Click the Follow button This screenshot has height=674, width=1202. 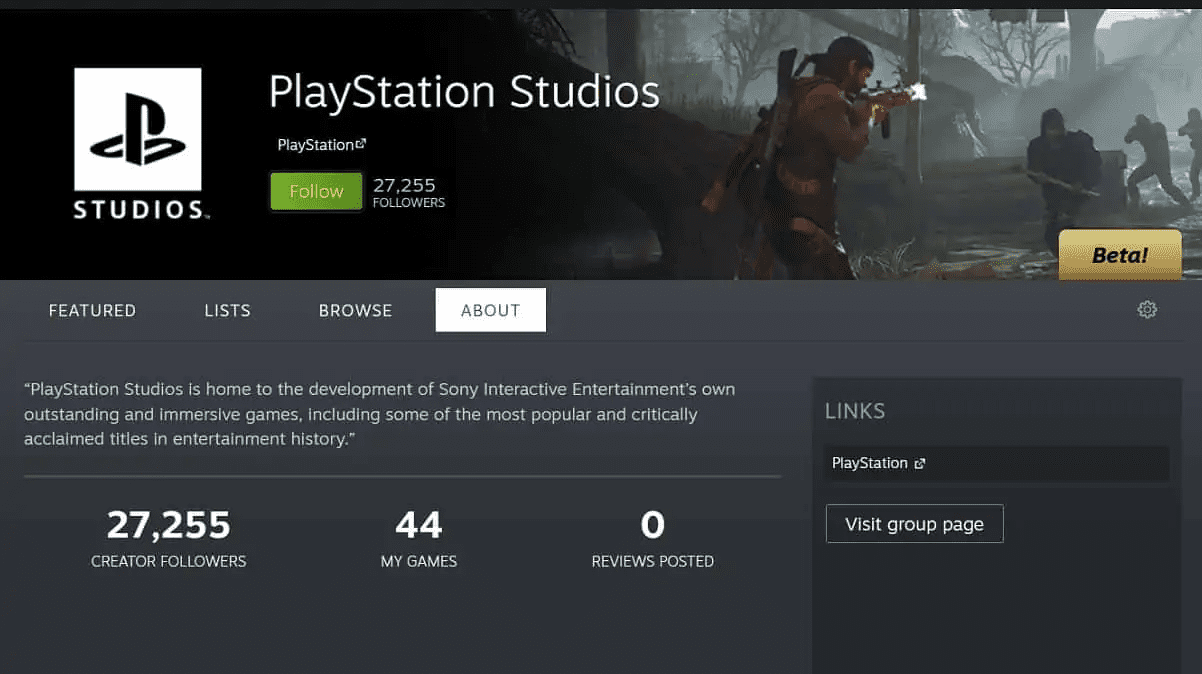[316, 191]
